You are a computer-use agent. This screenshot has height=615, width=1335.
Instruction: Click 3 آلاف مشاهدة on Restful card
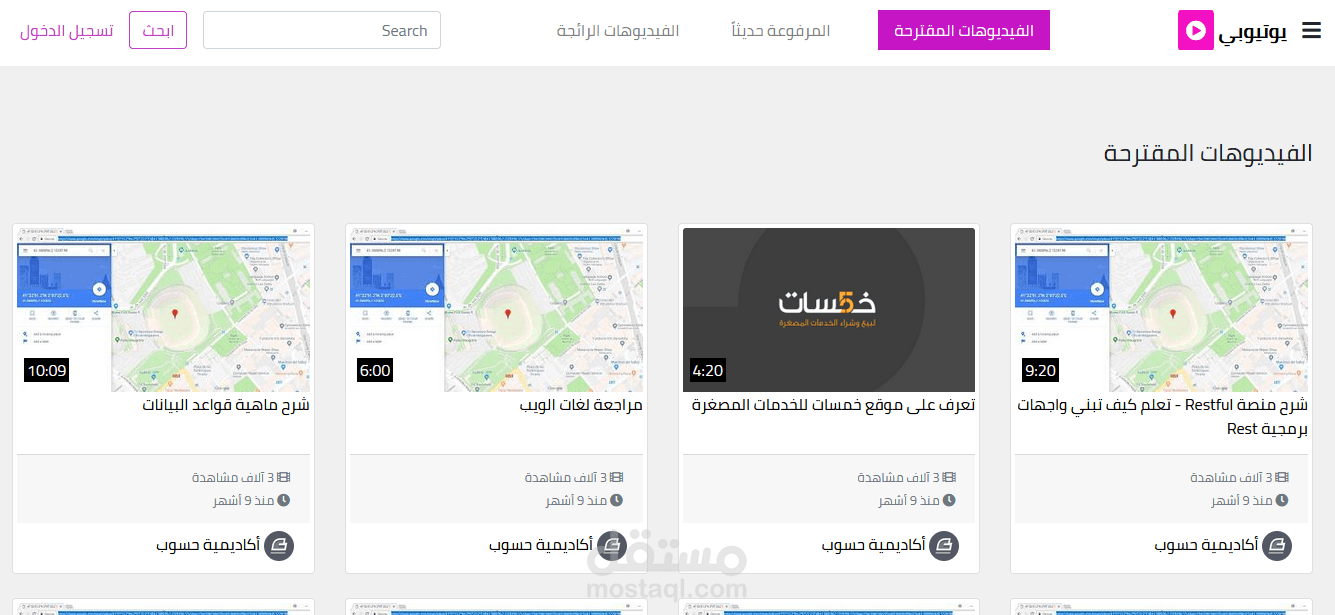[x=1231, y=478]
